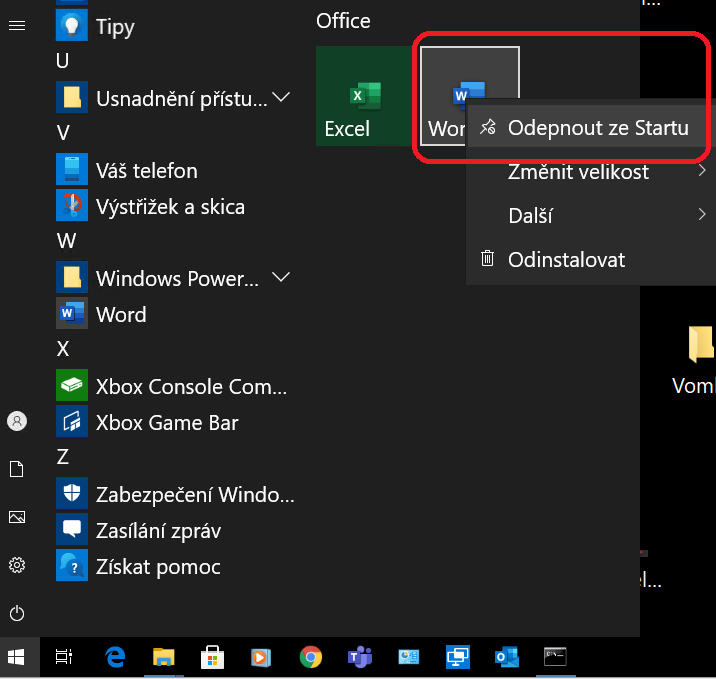
Task: Launch Google Chrome from the taskbar
Action: tap(311, 657)
